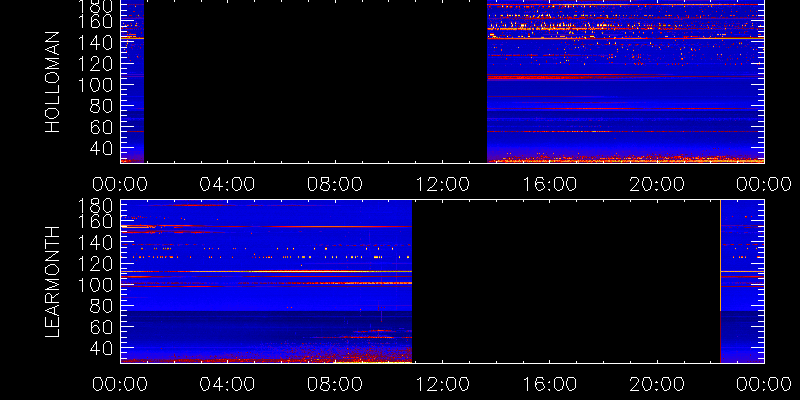Click the LEARMONTH axis label
The image size is (800, 400).
(x=53, y=282)
